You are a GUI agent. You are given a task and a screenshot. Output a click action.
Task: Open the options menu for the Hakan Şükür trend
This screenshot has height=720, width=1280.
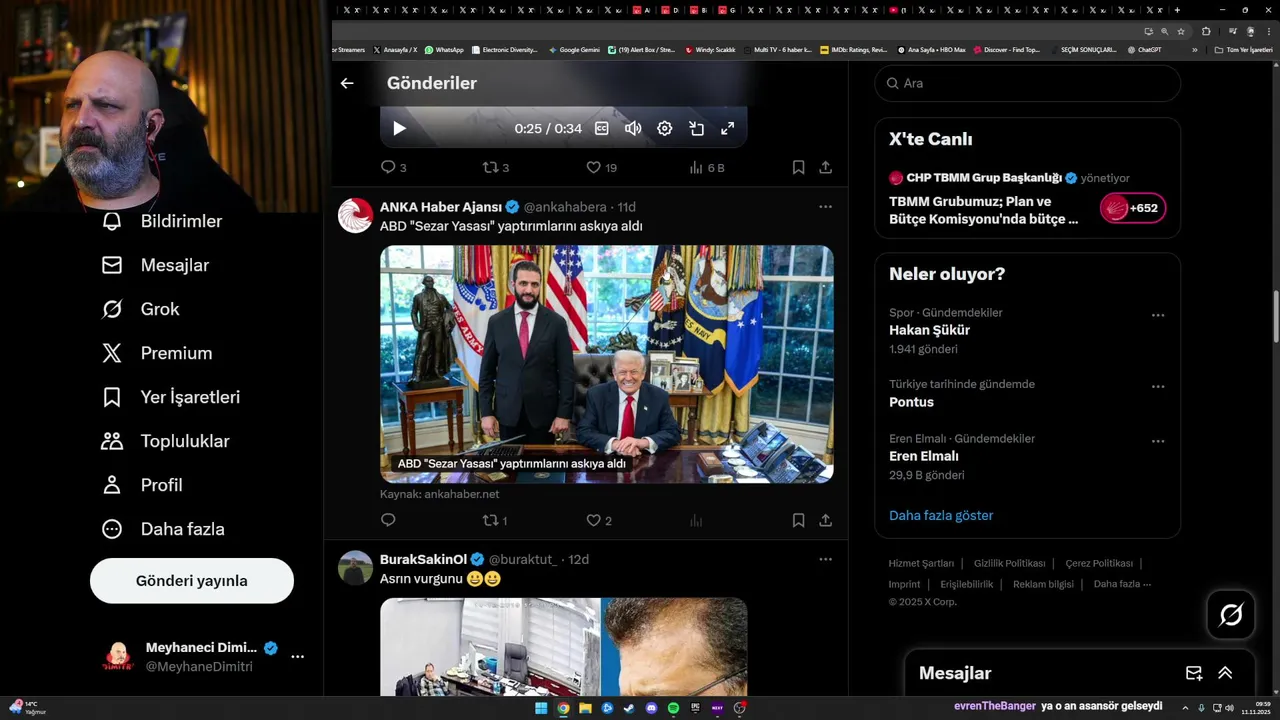click(x=1158, y=315)
